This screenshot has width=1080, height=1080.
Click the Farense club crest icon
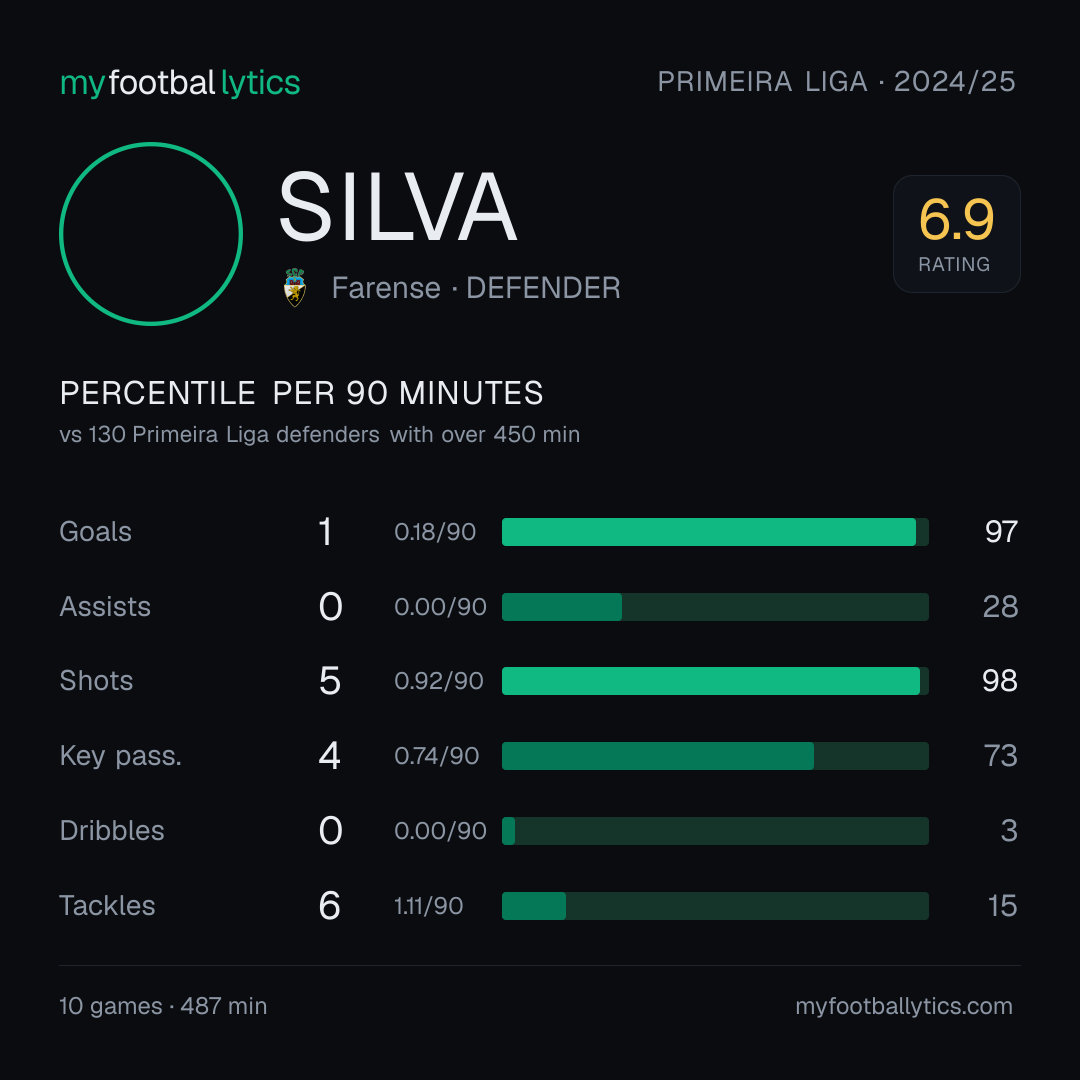tap(295, 287)
